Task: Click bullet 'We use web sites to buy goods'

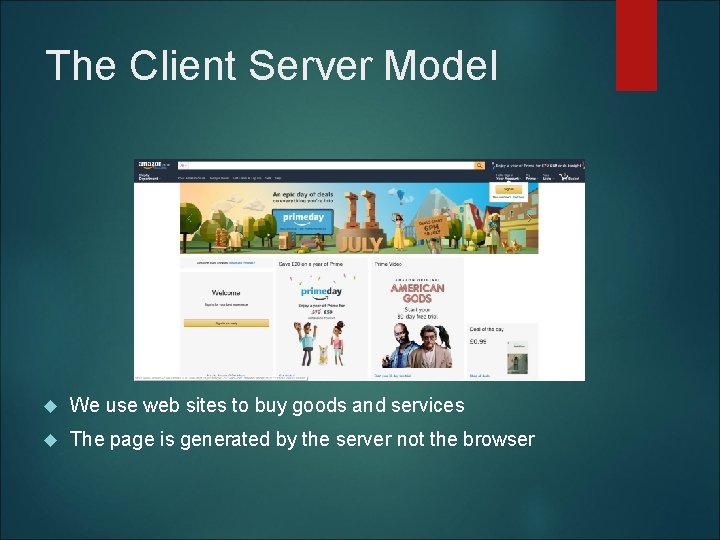Action: coord(267,405)
